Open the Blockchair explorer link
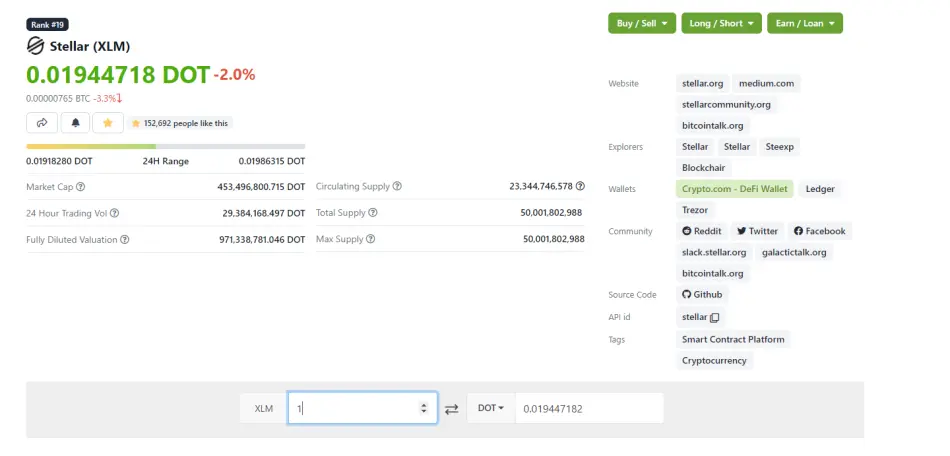Screen dimensions: 950x456 click(x=703, y=168)
